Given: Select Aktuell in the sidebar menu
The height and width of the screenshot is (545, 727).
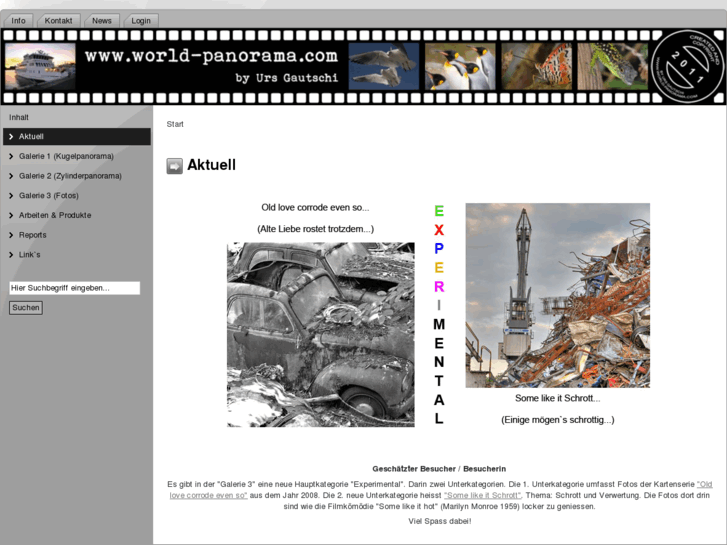Looking at the screenshot, I should point(77,136).
